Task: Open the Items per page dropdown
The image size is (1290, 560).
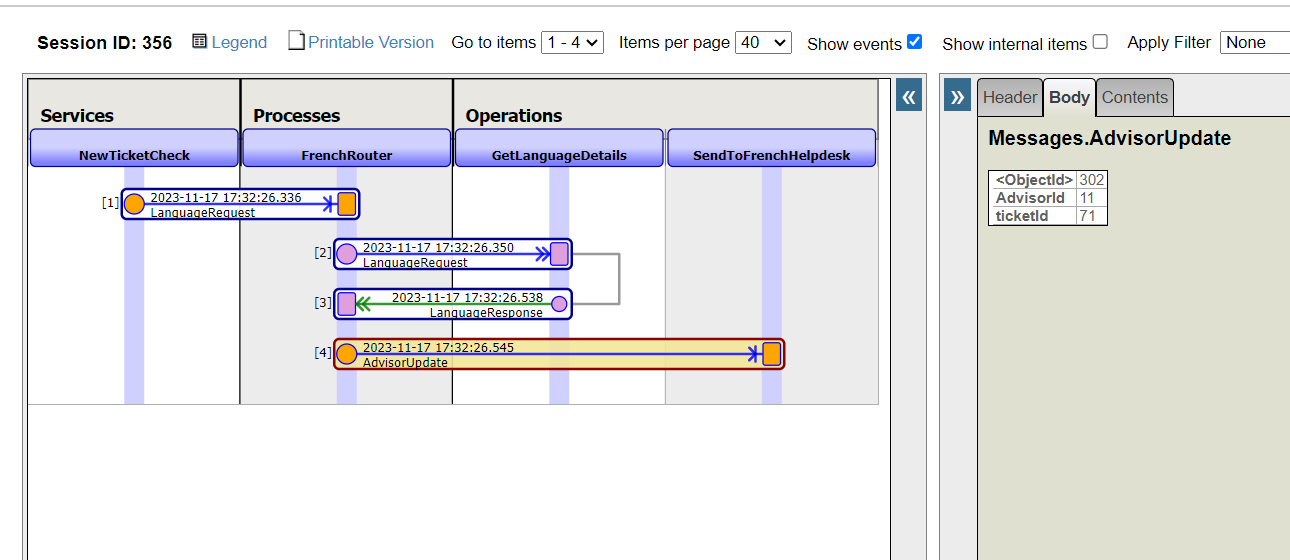Action: [x=762, y=42]
